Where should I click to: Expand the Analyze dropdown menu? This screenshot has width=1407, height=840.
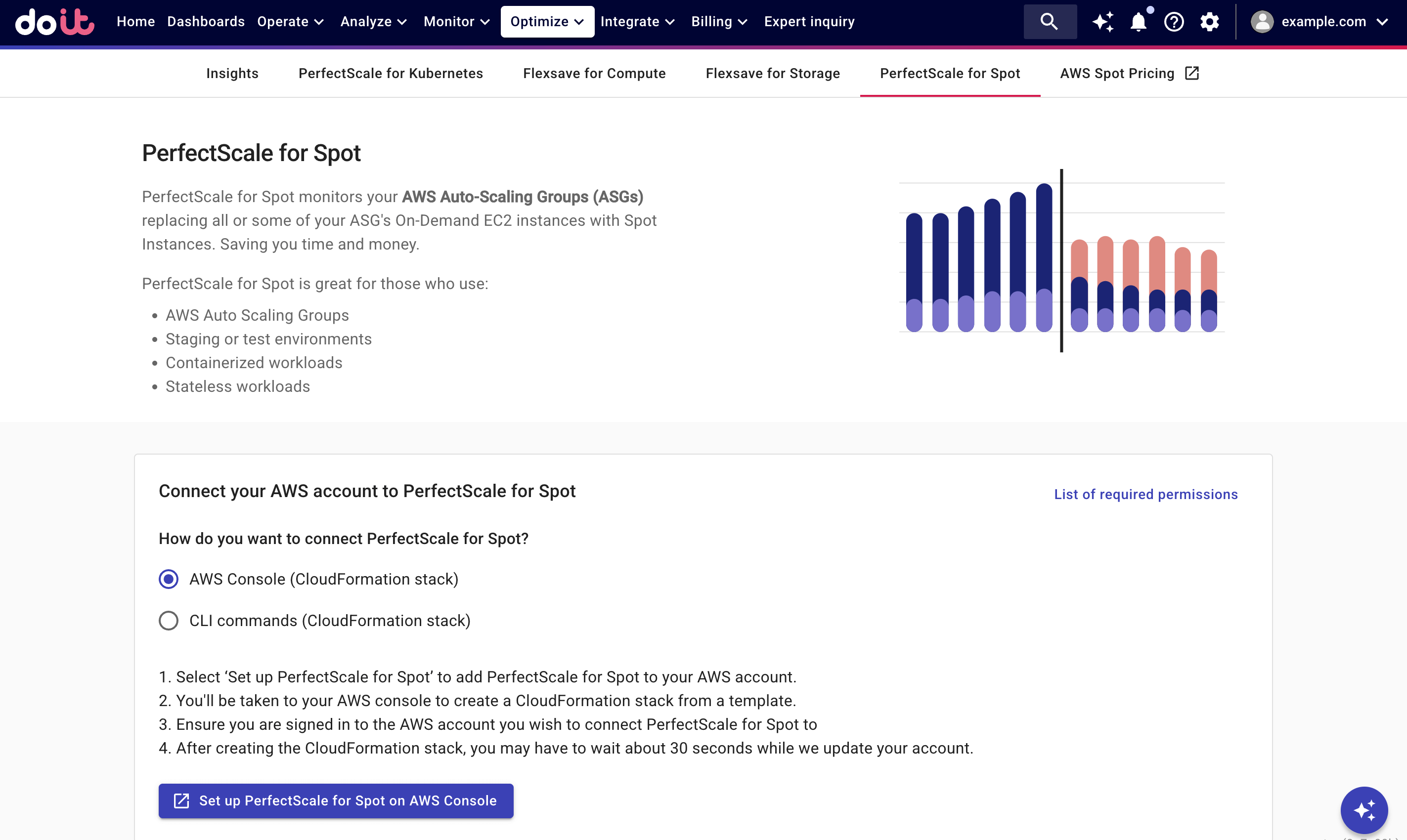click(374, 22)
